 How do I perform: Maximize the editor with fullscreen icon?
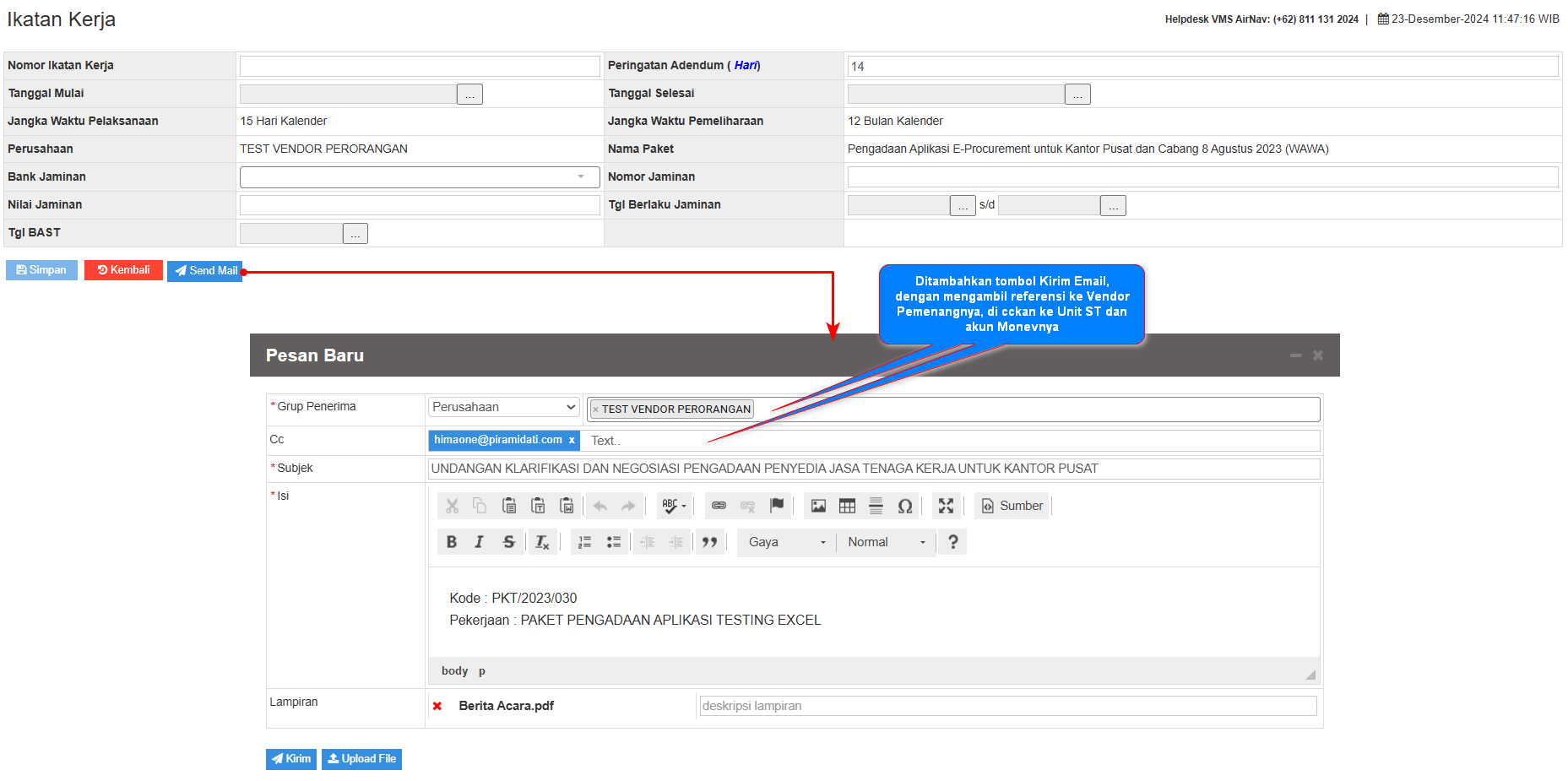[946, 506]
